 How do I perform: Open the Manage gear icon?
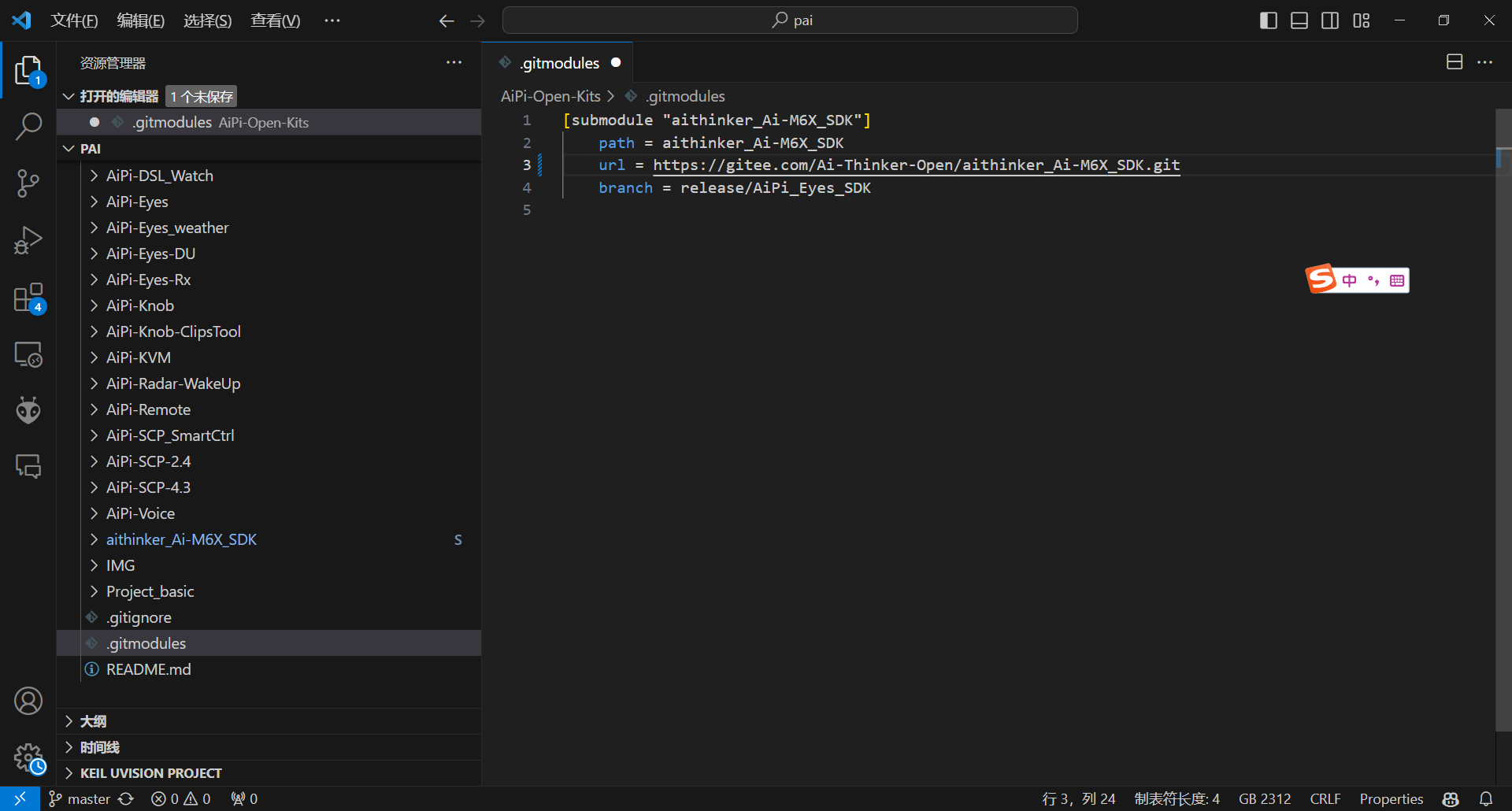(28, 758)
